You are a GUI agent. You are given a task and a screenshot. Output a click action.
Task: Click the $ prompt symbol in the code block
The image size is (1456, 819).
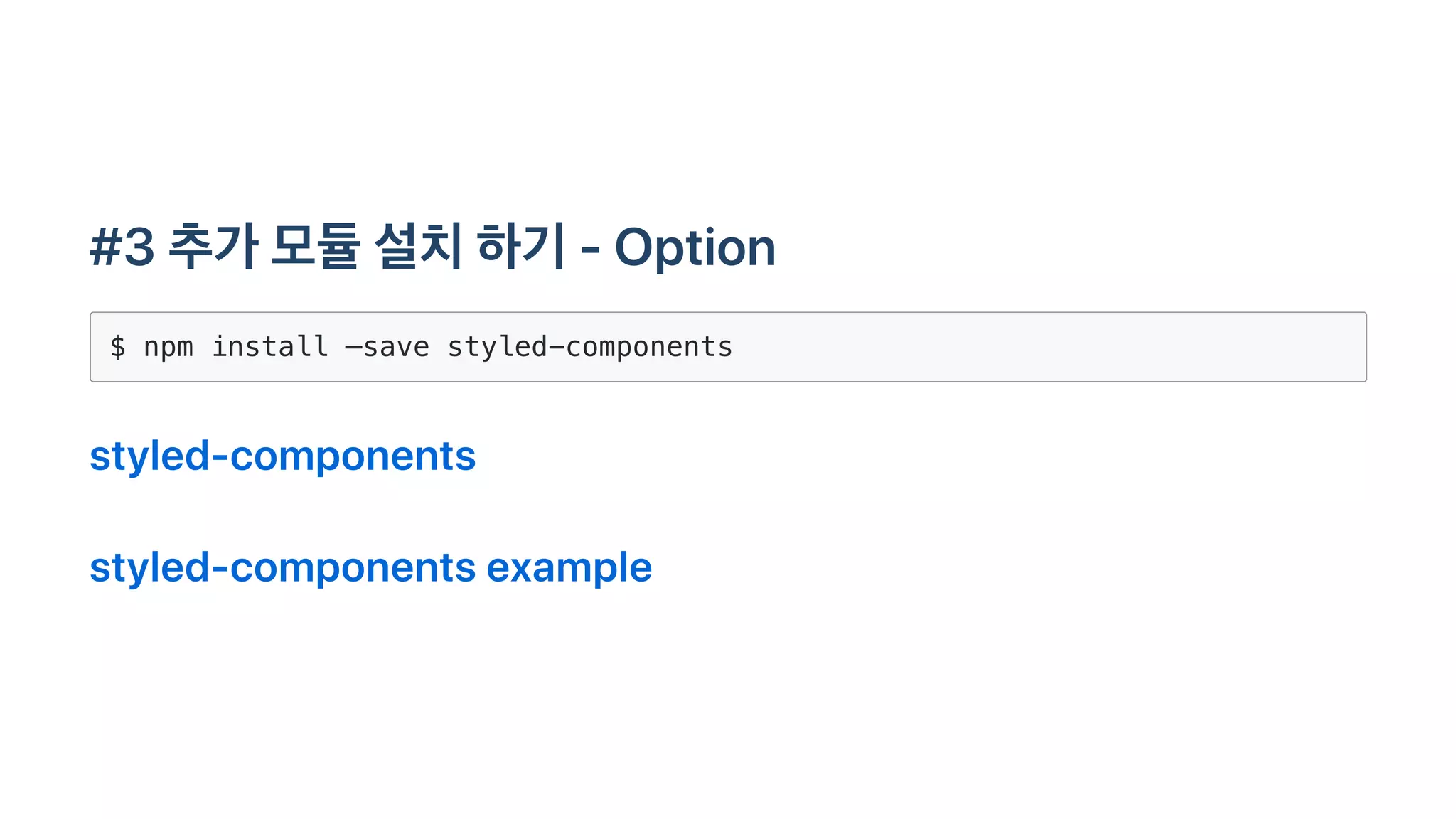click(x=118, y=347)
